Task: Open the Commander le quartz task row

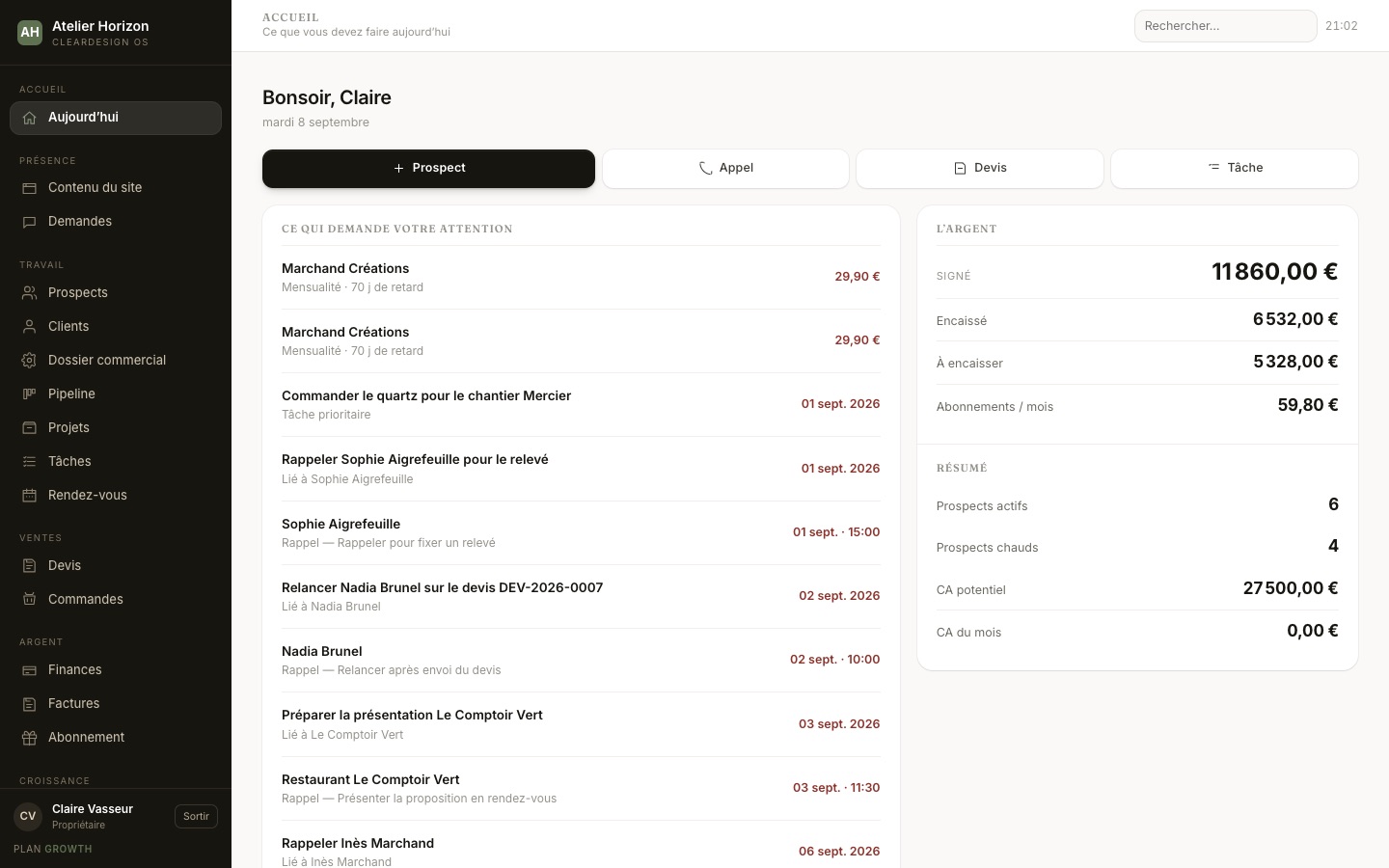Action: click(x=581, y=405)
